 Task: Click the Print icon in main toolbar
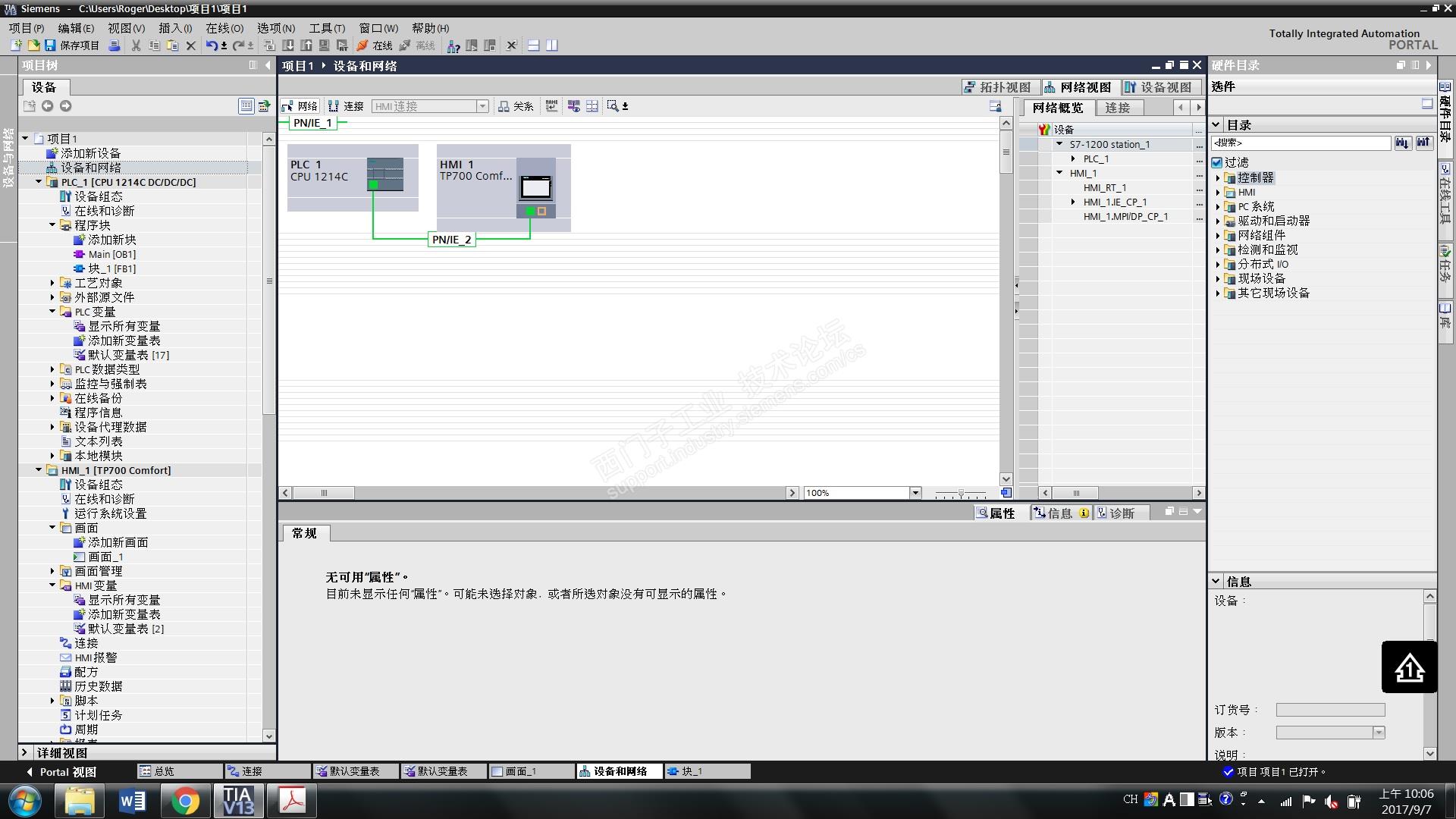[115, 45]
